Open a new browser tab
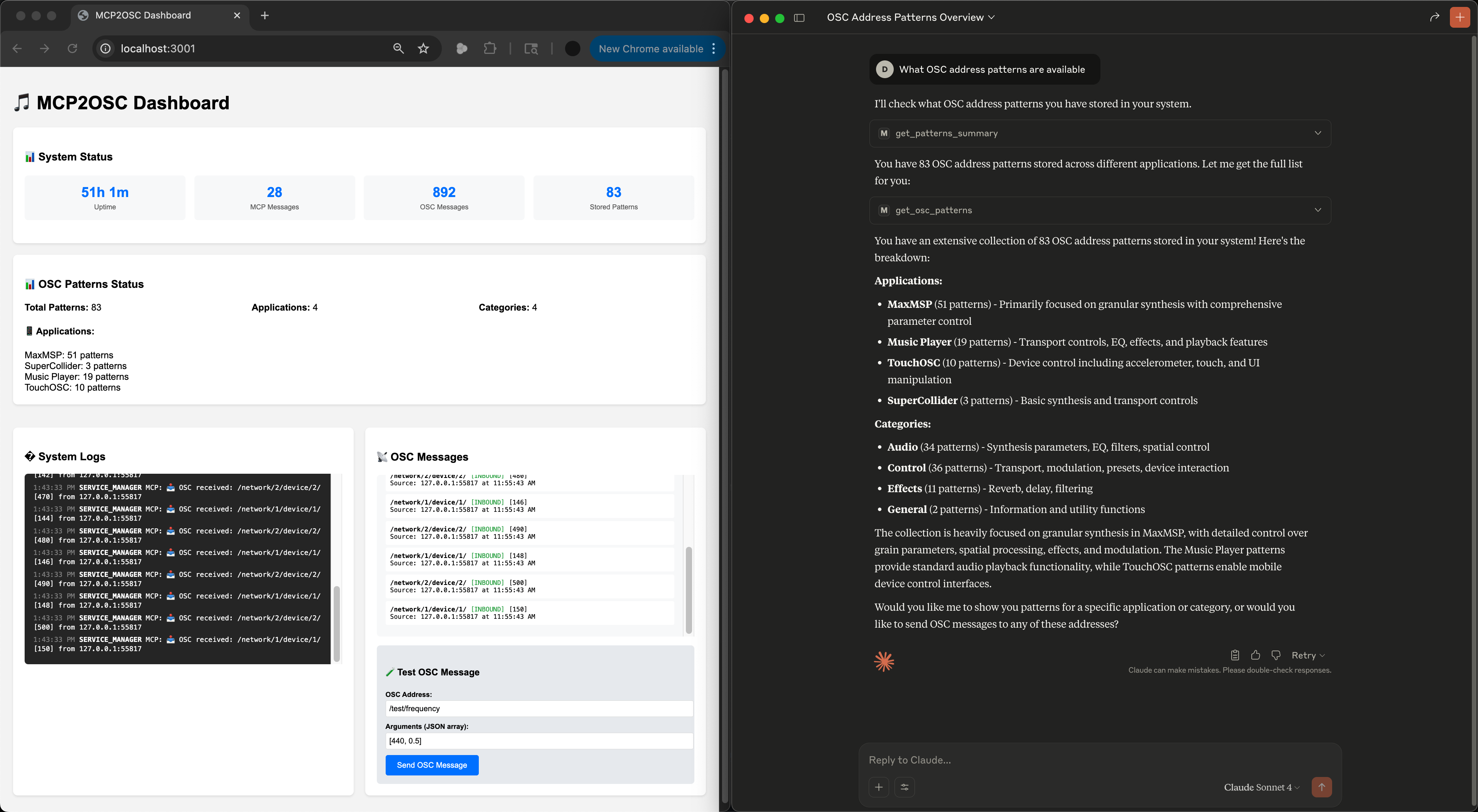 [264, 15]
